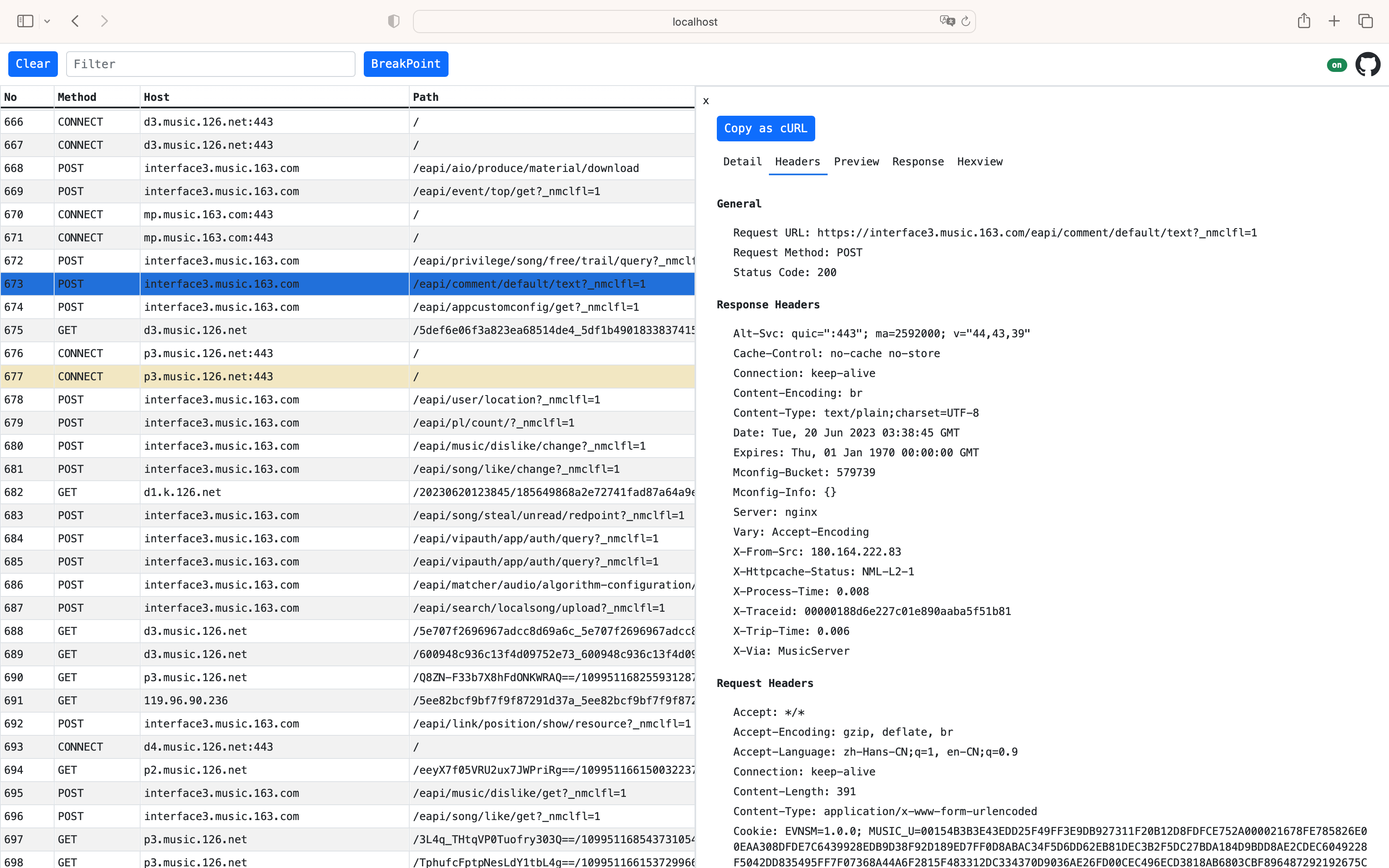Toggle the Safari sidebar icon
This screenshot has width=1389, height=868.
pos(25,21)
